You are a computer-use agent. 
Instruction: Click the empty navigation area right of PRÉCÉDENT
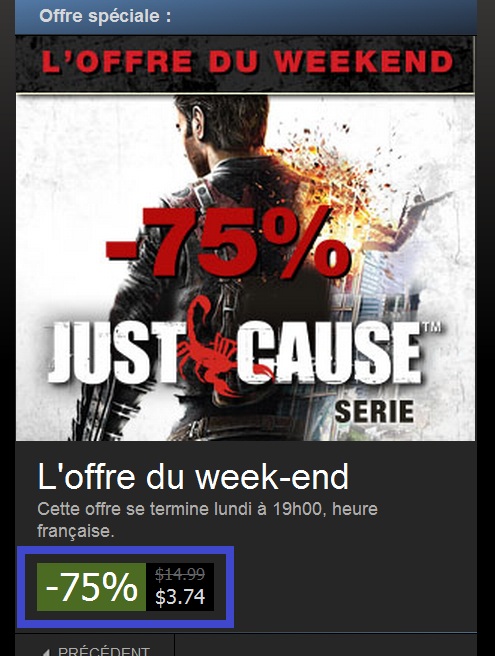coord(326,646)
